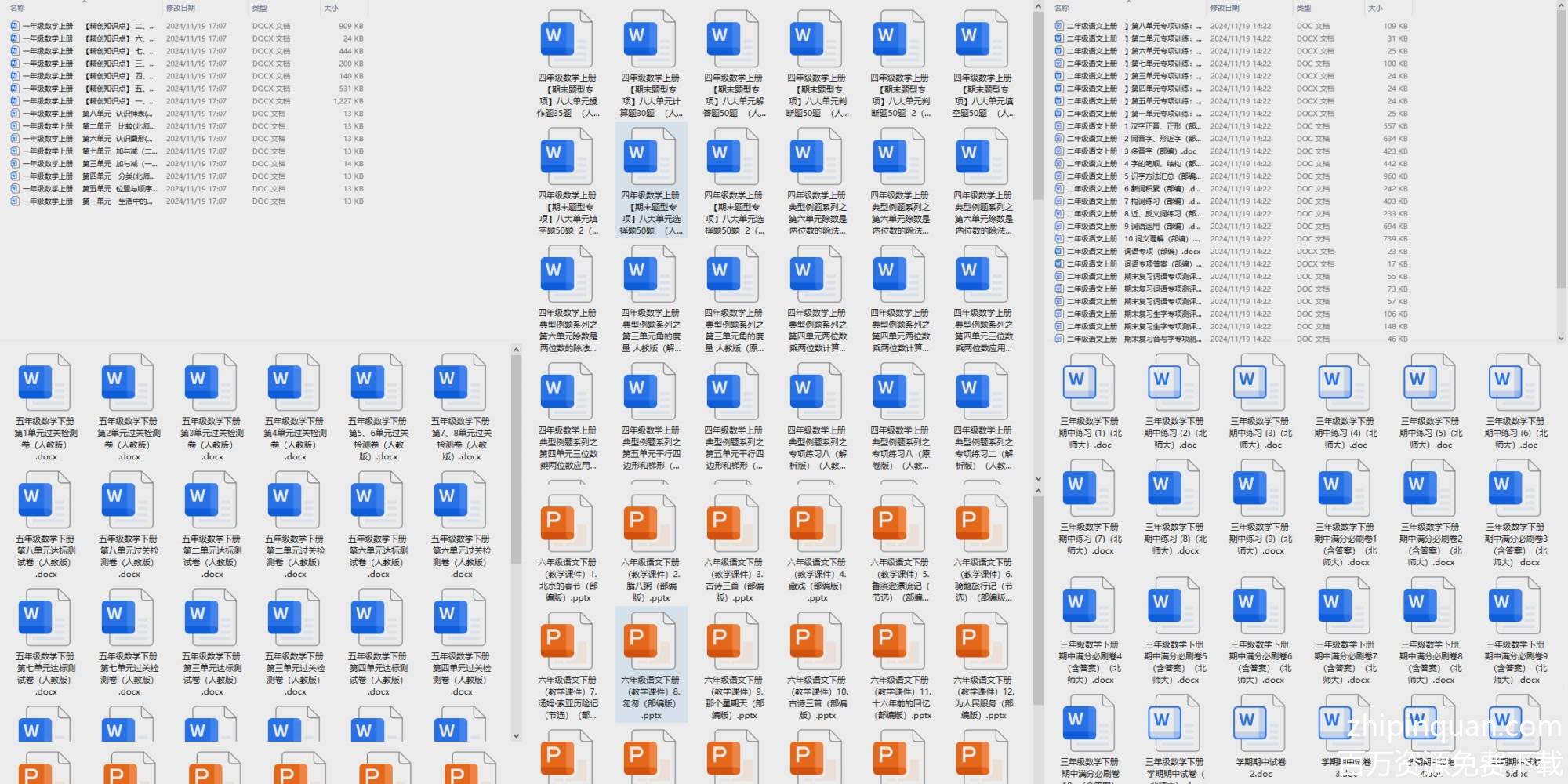Click 名称 column header in 二年级语文上册 list

pos(1062,8)
